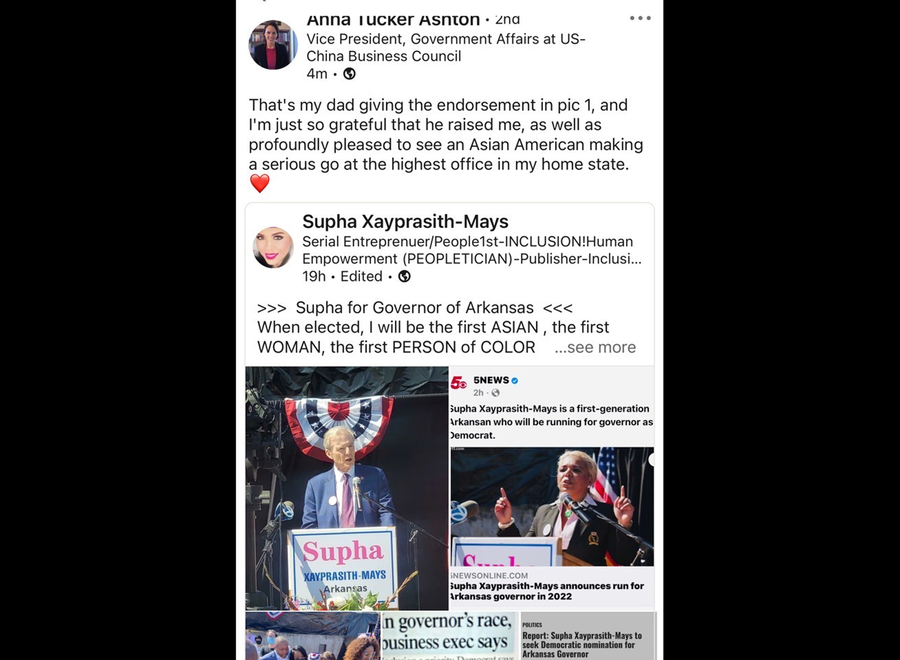Open the newspaper clipping about governor's race
Screen dimensions: 900x660
pyautogui.click(x=450, y=636)
